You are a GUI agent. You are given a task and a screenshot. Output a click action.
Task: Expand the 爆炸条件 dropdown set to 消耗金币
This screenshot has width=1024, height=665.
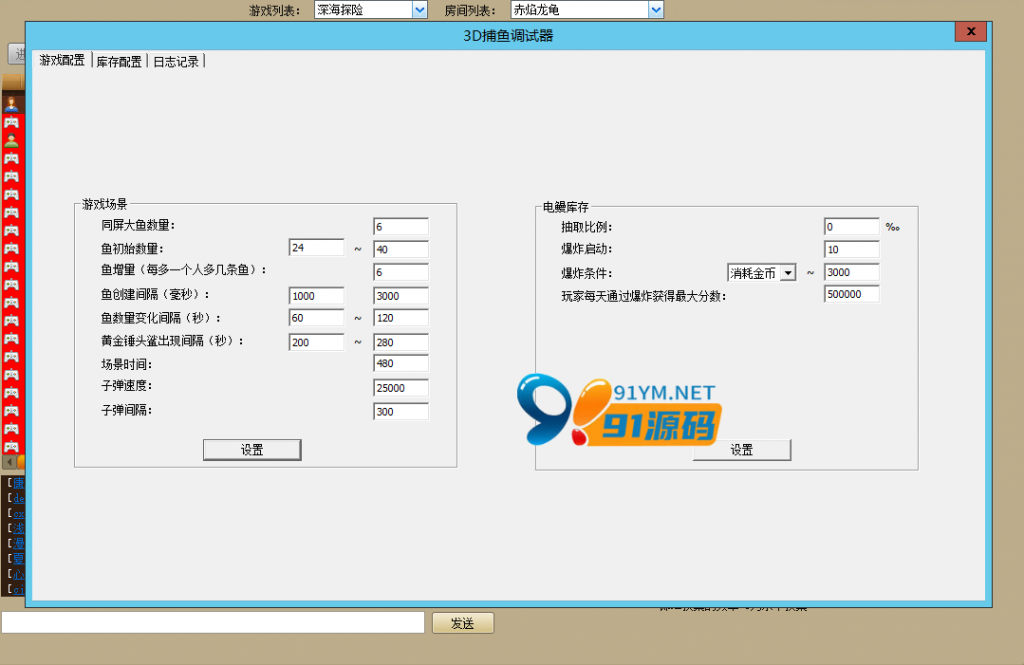[761, 273]
